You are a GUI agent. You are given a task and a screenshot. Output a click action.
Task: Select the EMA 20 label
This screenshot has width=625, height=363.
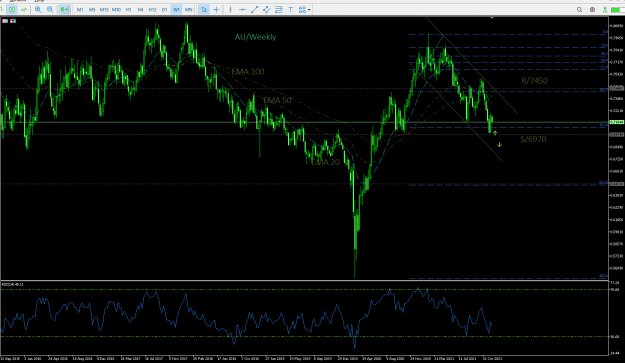(x=325, y=162)
